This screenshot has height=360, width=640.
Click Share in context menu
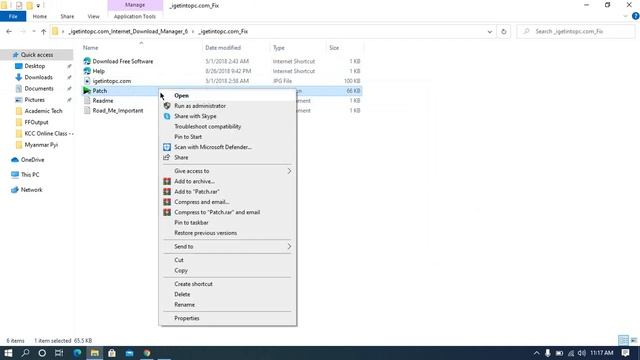[227, 158]
